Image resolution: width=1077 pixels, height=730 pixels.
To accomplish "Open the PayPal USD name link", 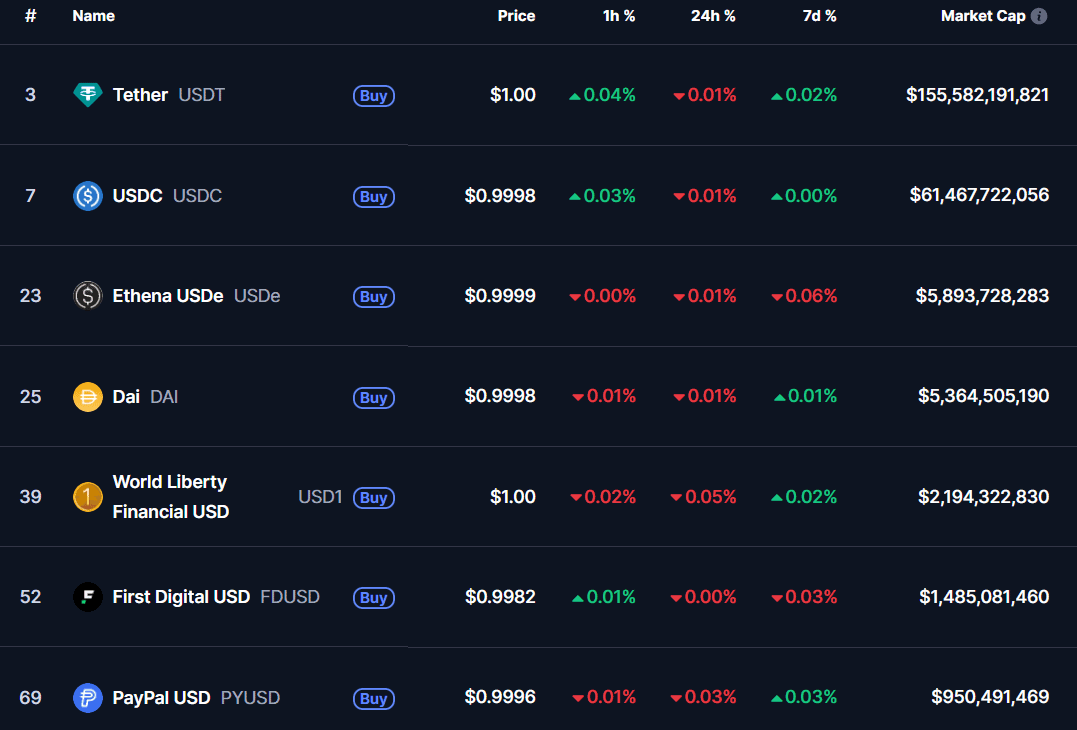I will pyautogui.click(x=161, y=697).
